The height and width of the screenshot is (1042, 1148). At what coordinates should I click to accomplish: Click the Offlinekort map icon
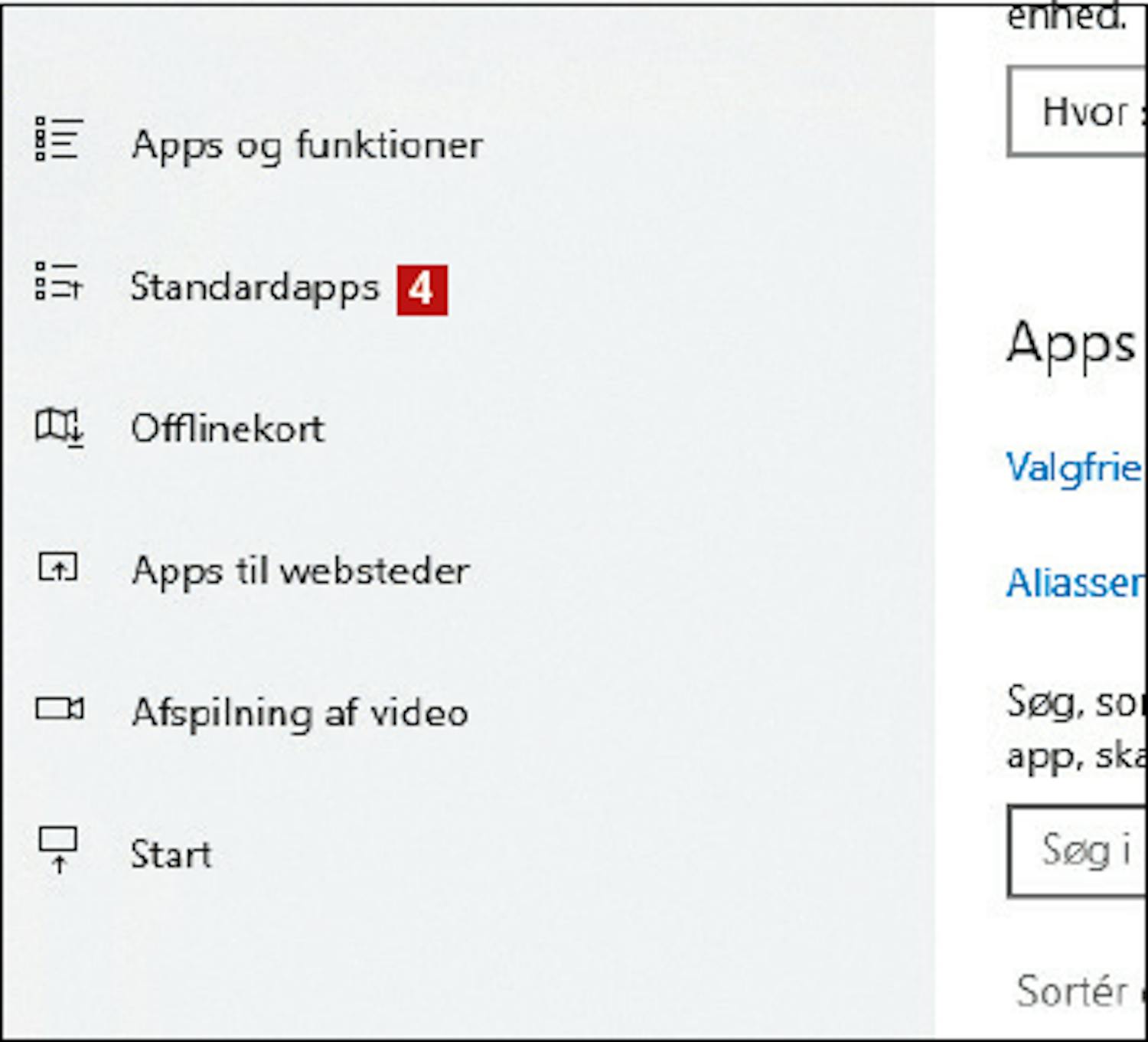tap(59, 426)
